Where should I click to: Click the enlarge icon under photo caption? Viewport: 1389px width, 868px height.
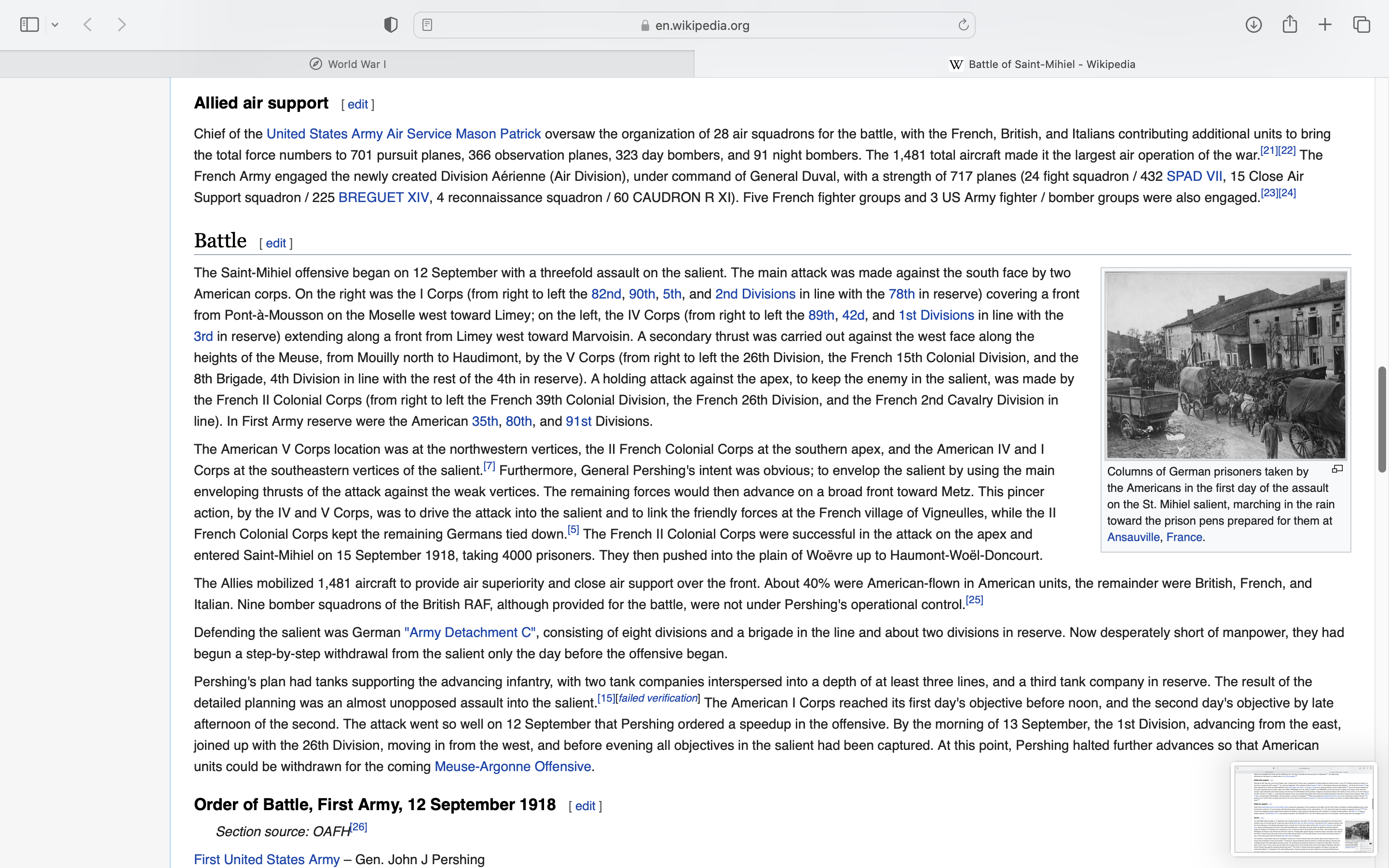point(1337,469)
